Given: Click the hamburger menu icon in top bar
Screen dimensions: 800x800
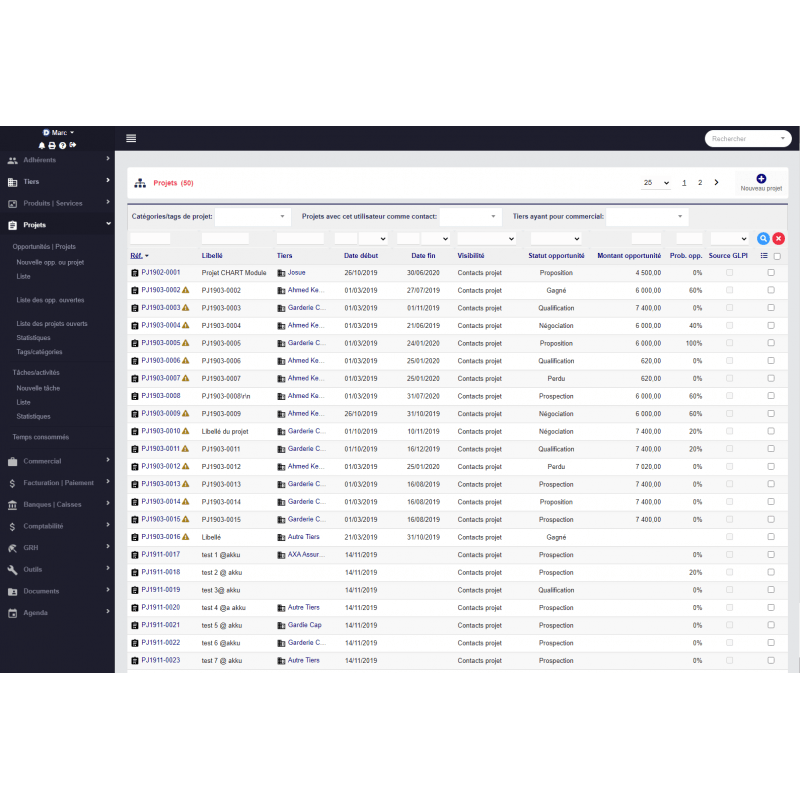Looking at the screenshot, I should coord(131,138).
